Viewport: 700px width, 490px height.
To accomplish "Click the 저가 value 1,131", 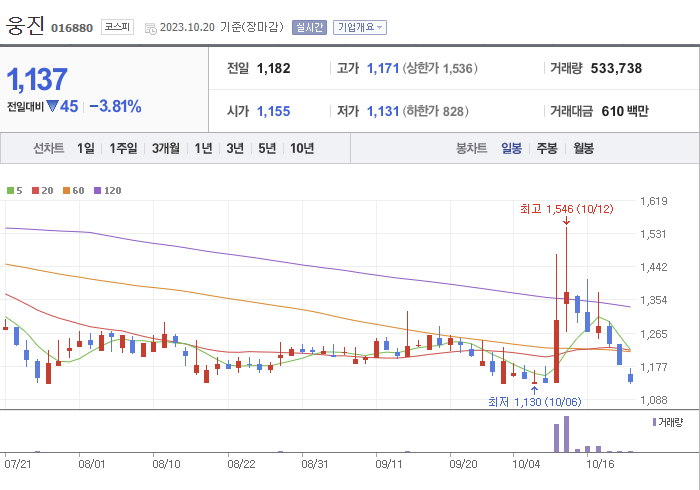I will click(383, 111).
